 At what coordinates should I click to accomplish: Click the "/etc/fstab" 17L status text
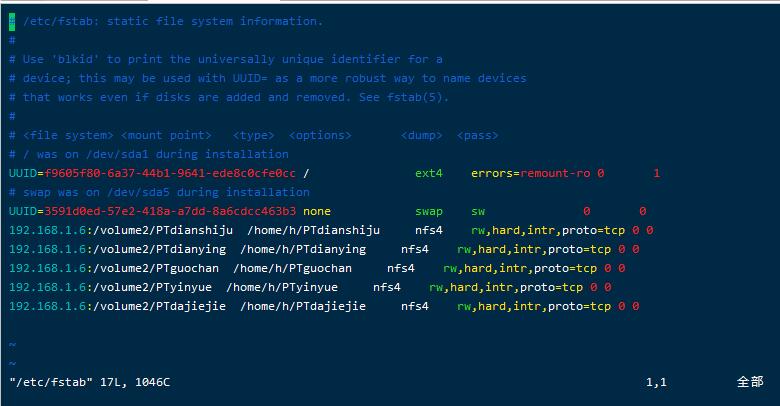[90, 382]
